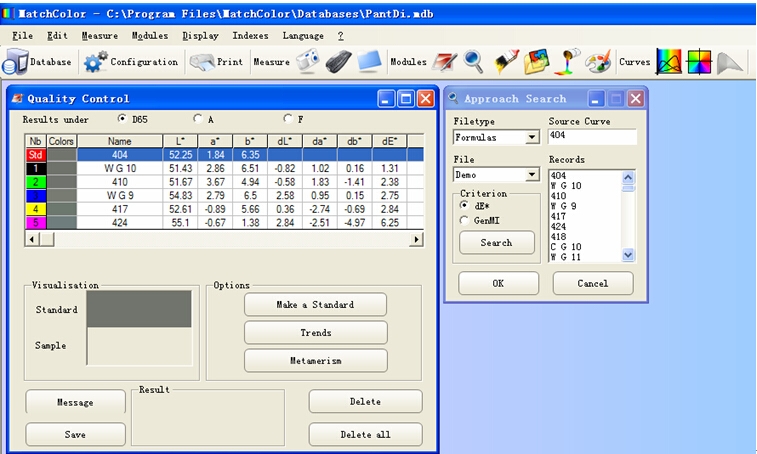
Task: Show the spectral curves rainbow icon
Action: [669, 62]
